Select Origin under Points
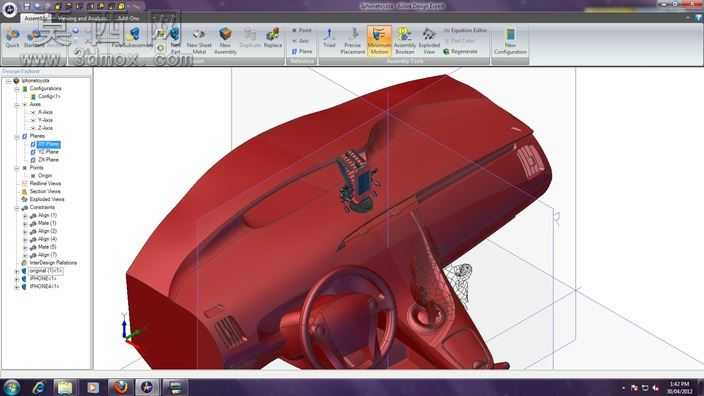The width and height of the screenshot is (704, 396). [45, 176]
